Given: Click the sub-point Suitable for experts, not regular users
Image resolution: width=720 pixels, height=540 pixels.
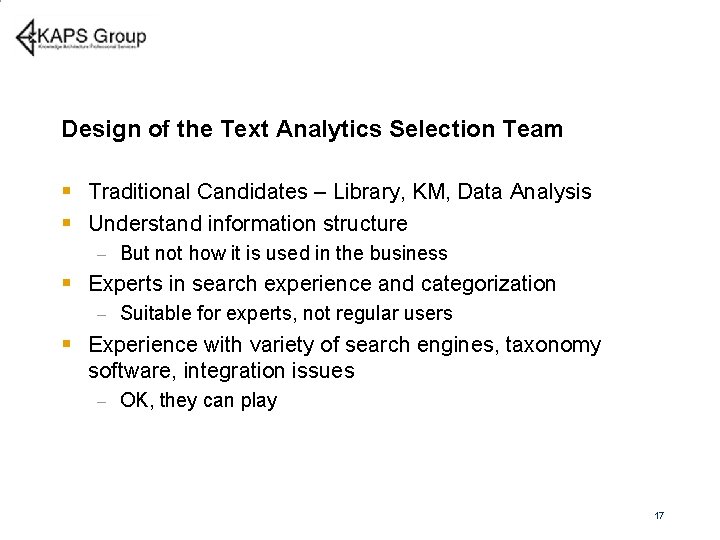Looking at the screenshot, I should 286,314.
